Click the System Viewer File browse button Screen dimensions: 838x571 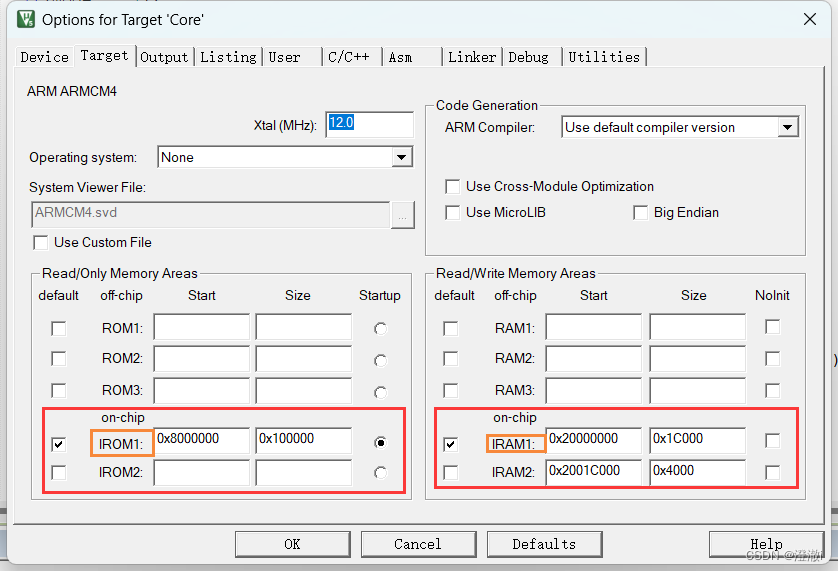pos(402,215)
